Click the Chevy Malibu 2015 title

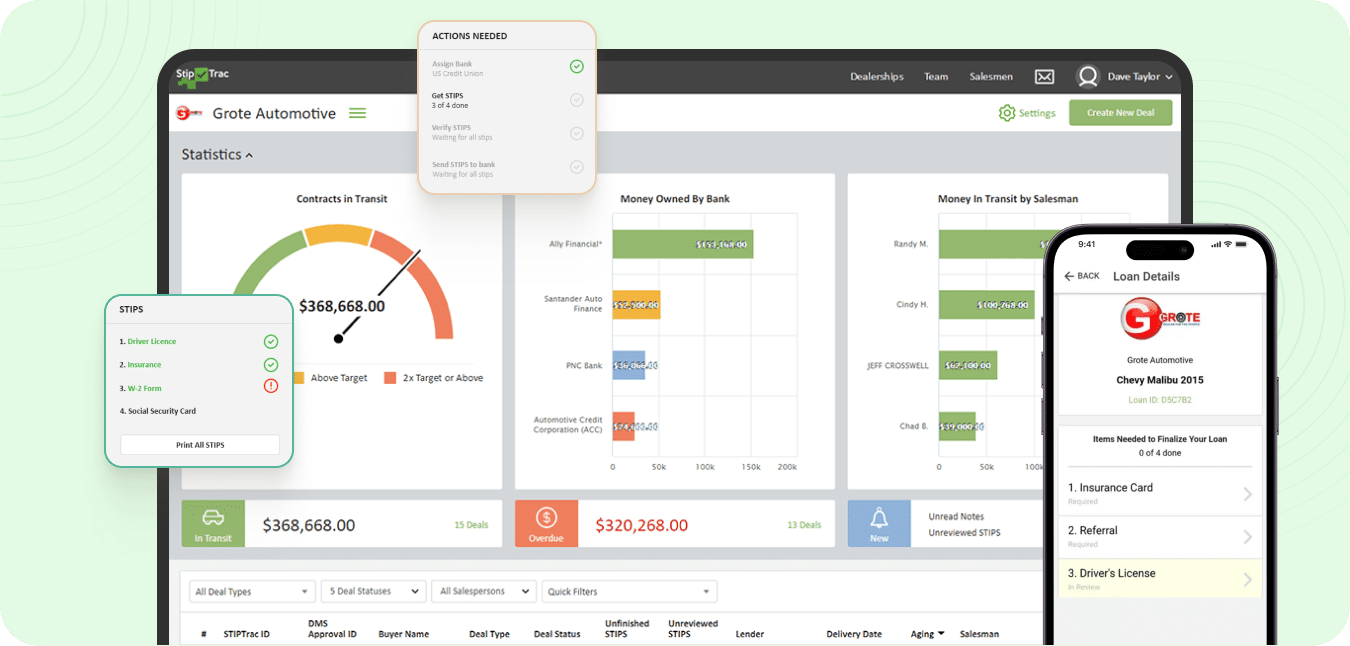point(1160,380)
